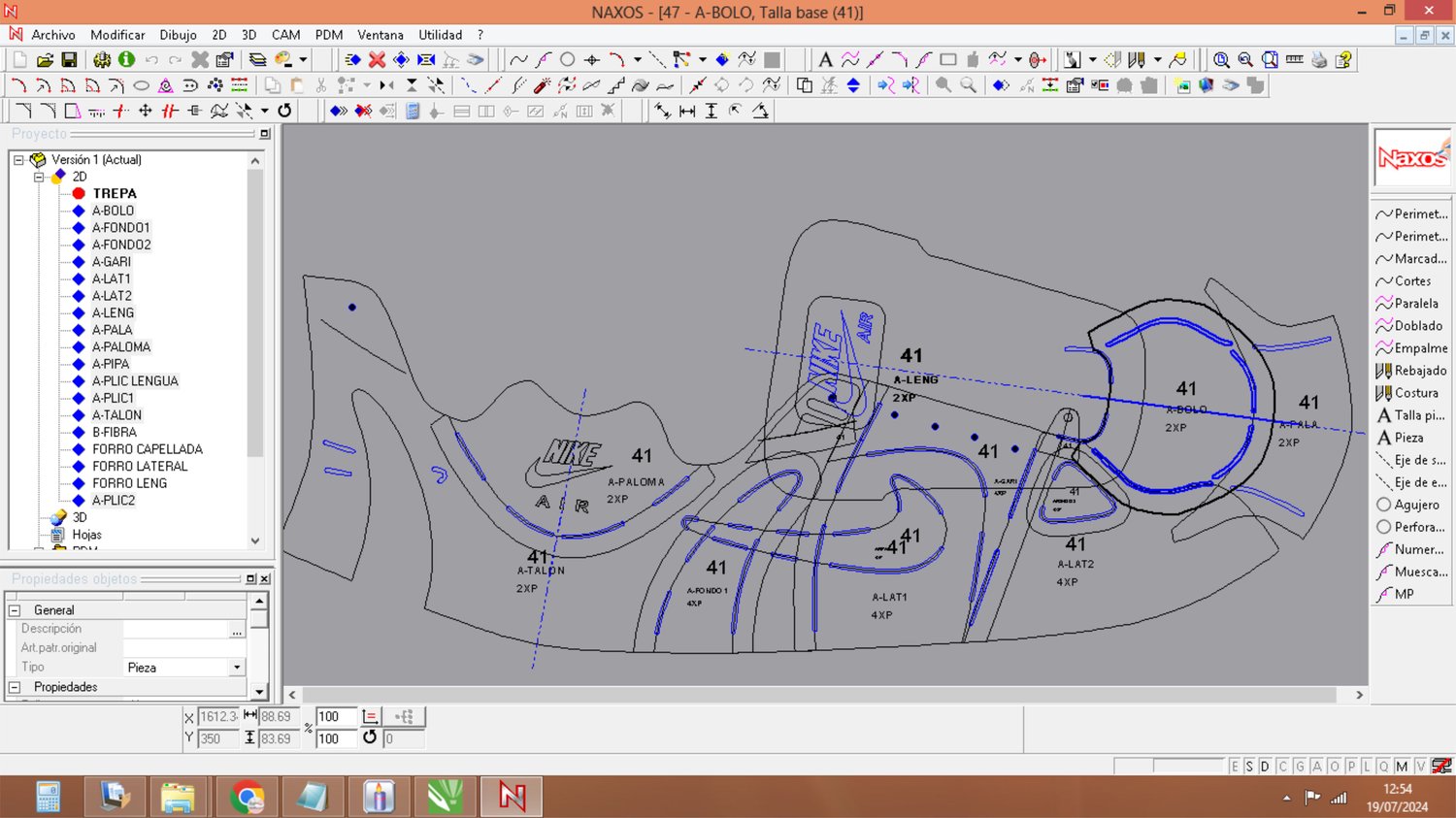Viewport: 1456px width, 818px height.
Task: Click the Descripción ellipsis button
Action: pyautogui.click(x=237, y=630)
